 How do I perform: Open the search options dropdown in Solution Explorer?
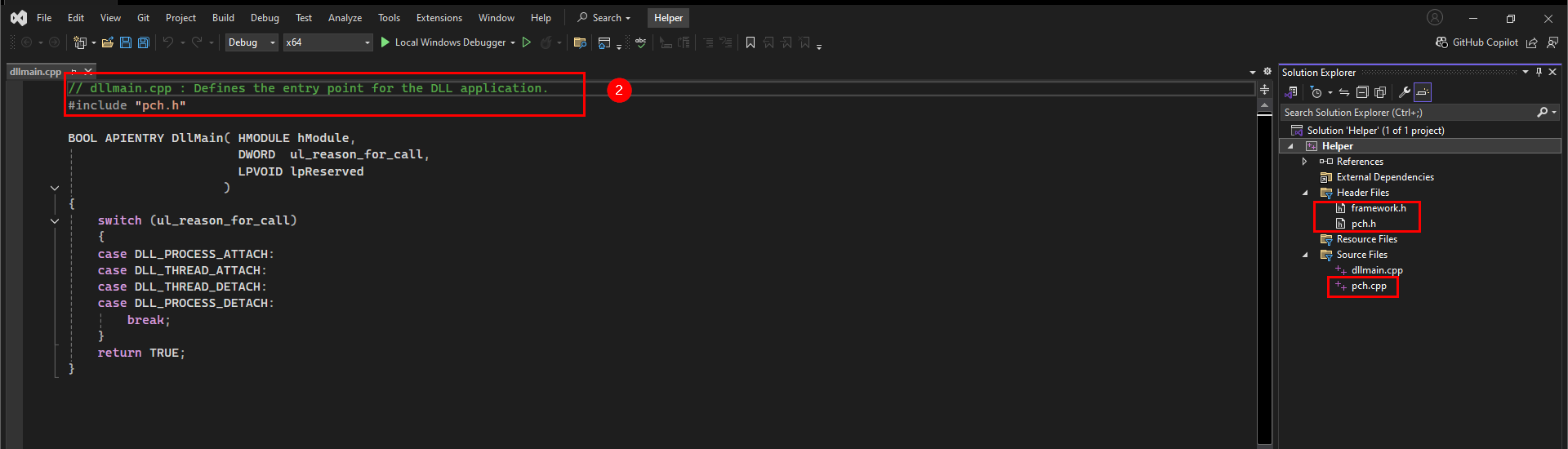[1554, 113]
